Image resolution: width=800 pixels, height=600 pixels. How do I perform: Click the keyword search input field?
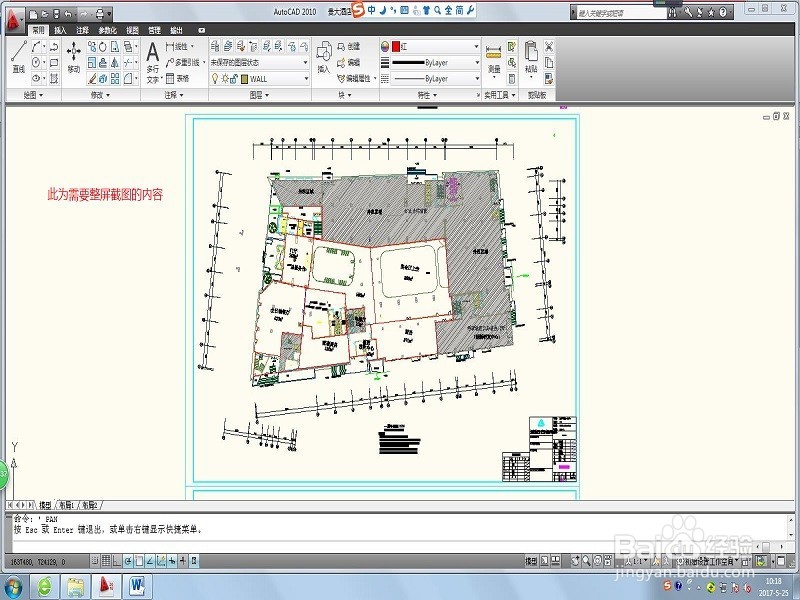click(621, 13)
